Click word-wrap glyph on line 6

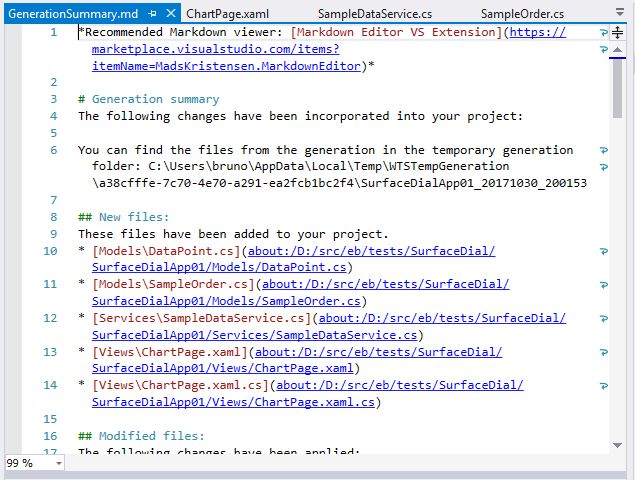[x=603, y=150]
